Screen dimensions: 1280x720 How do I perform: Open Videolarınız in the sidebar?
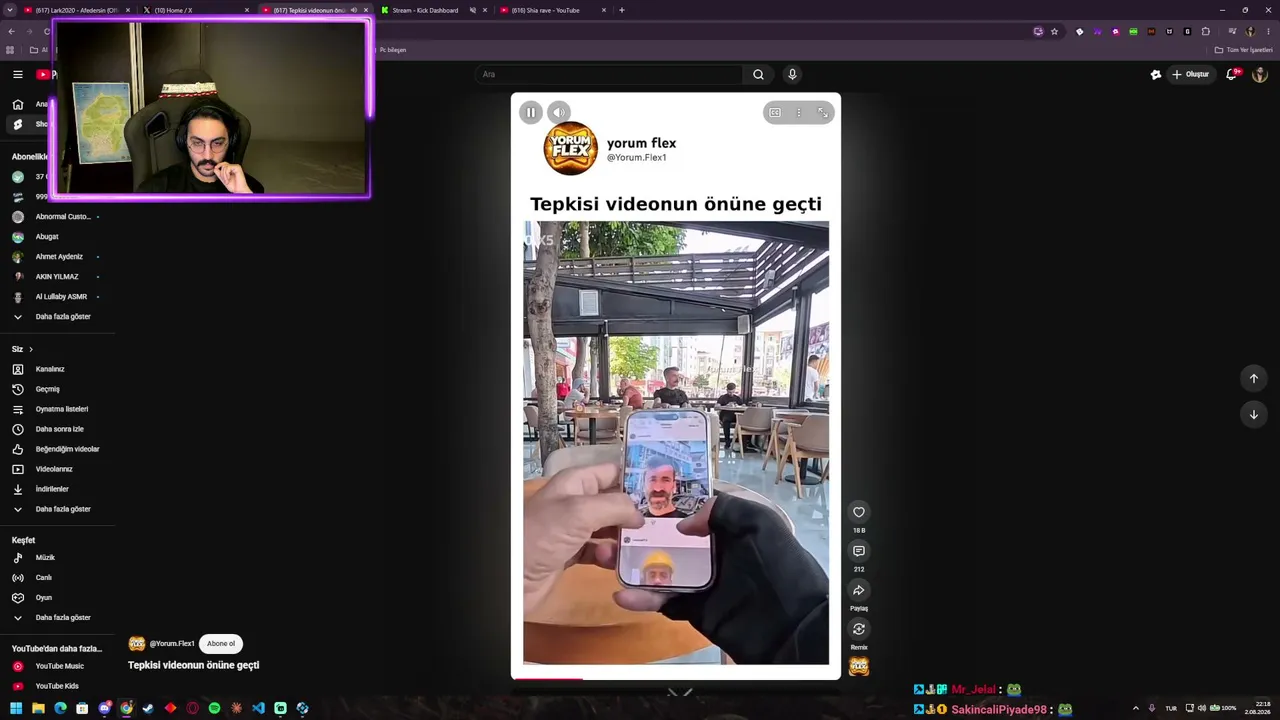(x=54, y=469)
